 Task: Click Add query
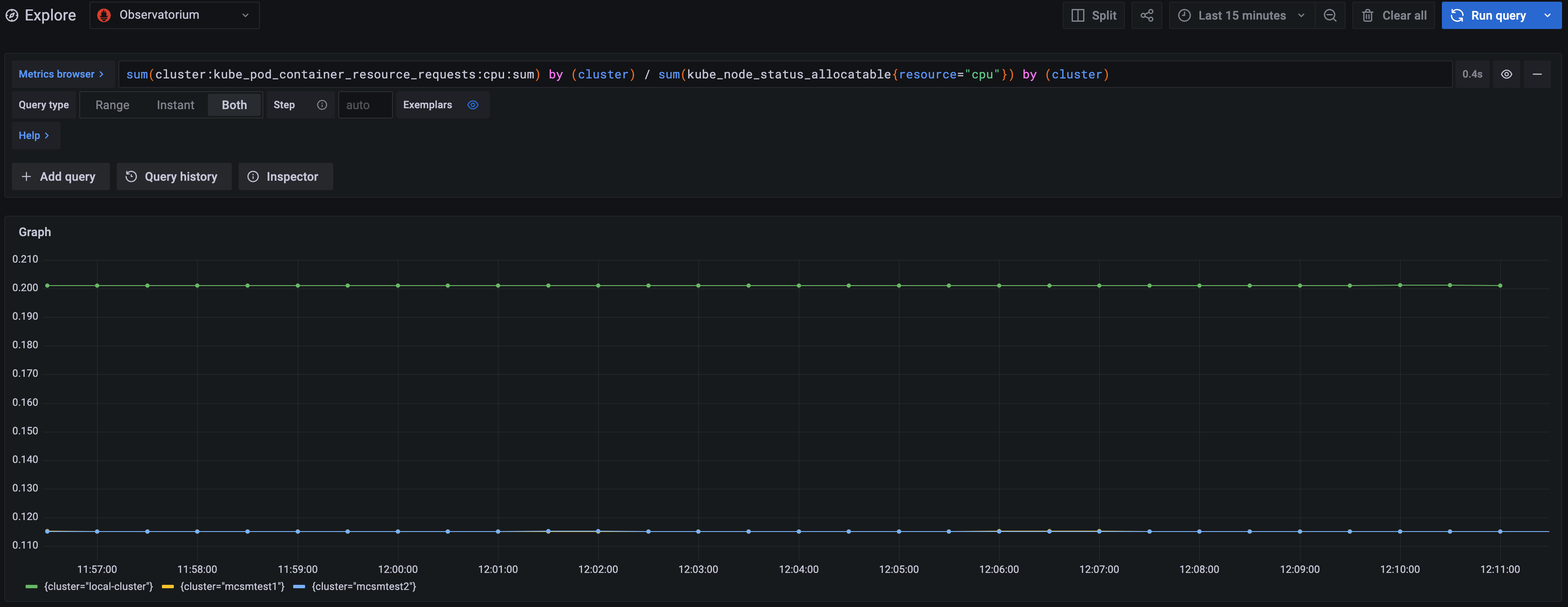coord(60,176)
